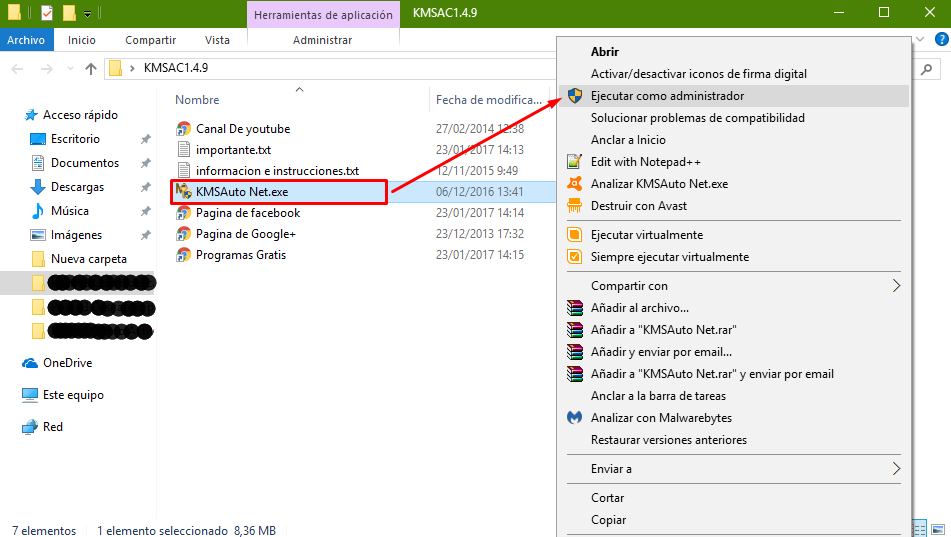Click the pin icon beside Descargas
Screen dimensions: 951x537
(x=146, y=187)
